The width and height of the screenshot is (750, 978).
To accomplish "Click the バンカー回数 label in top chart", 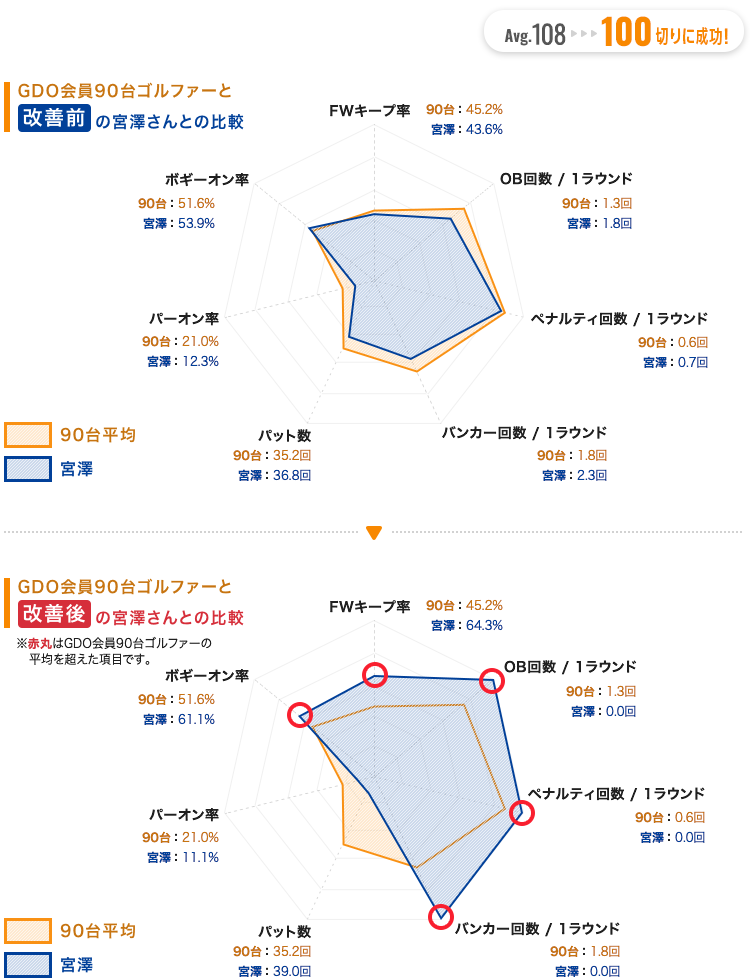I will (524, 433).
